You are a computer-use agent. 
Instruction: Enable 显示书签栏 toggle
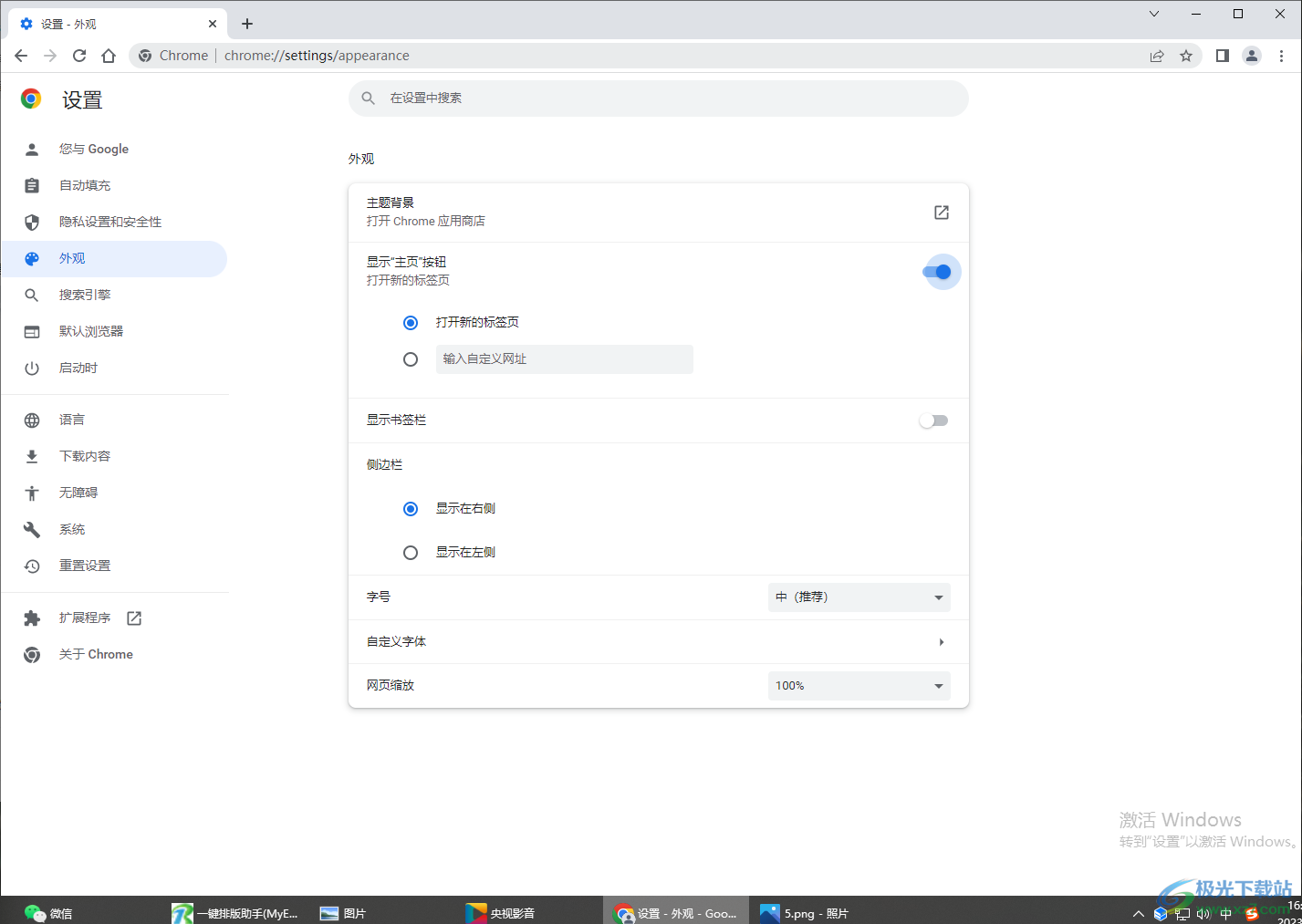point(934,420)
